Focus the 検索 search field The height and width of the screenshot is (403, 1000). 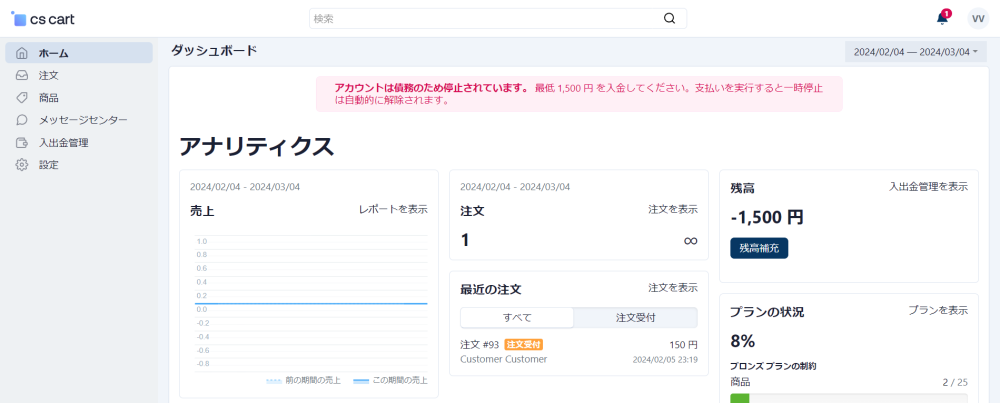click(485, 18)
